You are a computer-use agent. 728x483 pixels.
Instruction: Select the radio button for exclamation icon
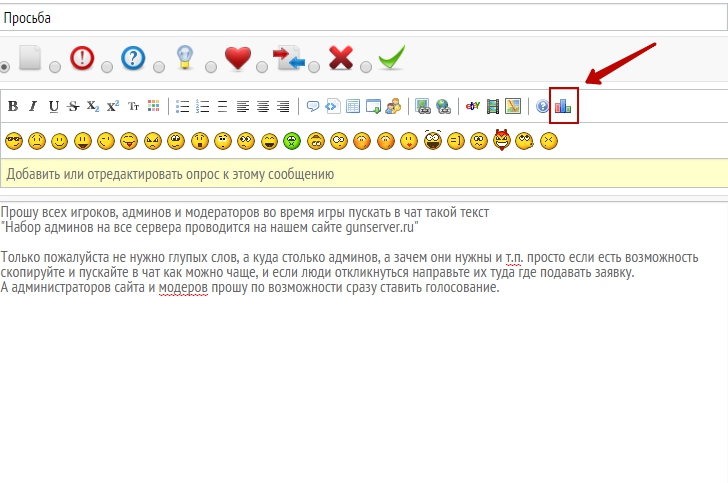tap(54, 67)
